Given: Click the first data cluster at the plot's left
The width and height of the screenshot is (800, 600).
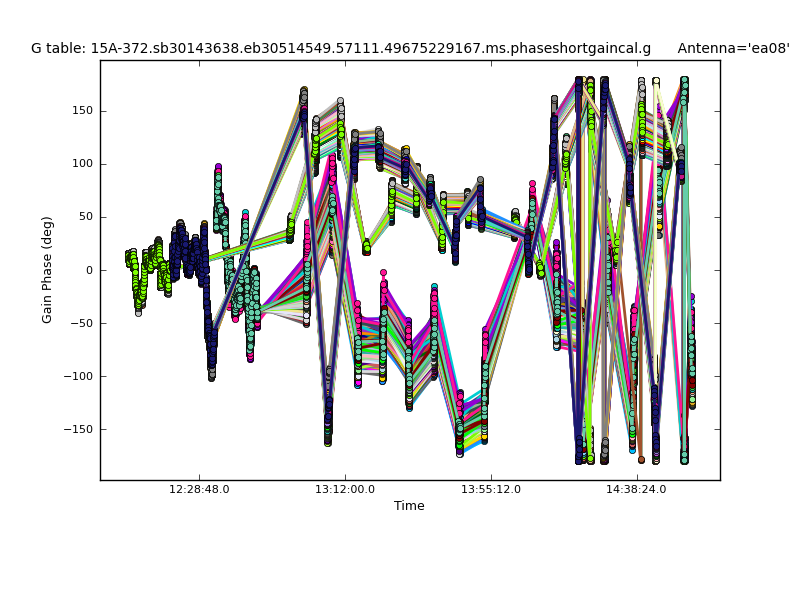Looking at the screenshot, I should pyautogui.click(x=129, y=258).
